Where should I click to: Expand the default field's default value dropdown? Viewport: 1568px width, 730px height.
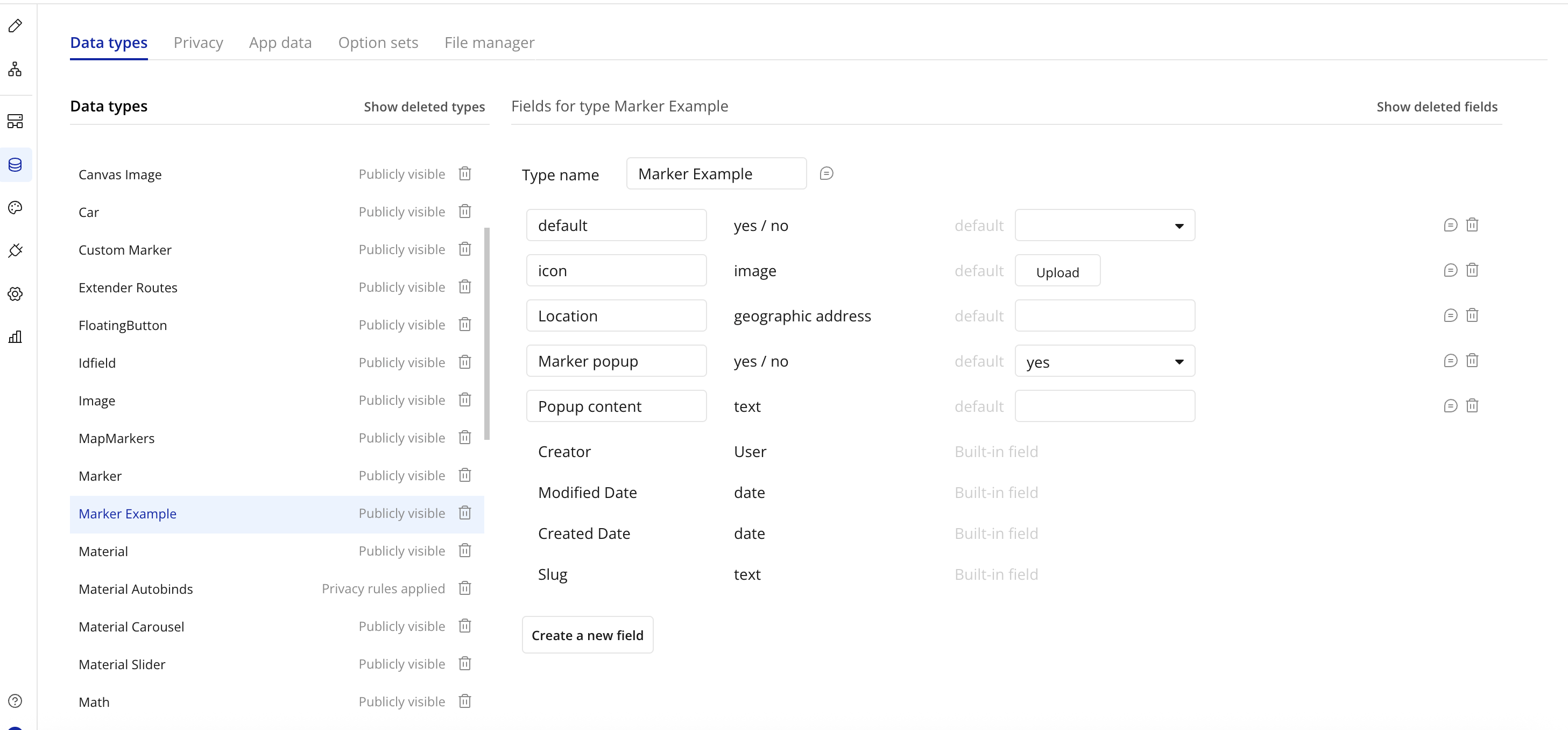pos(1104,226)
